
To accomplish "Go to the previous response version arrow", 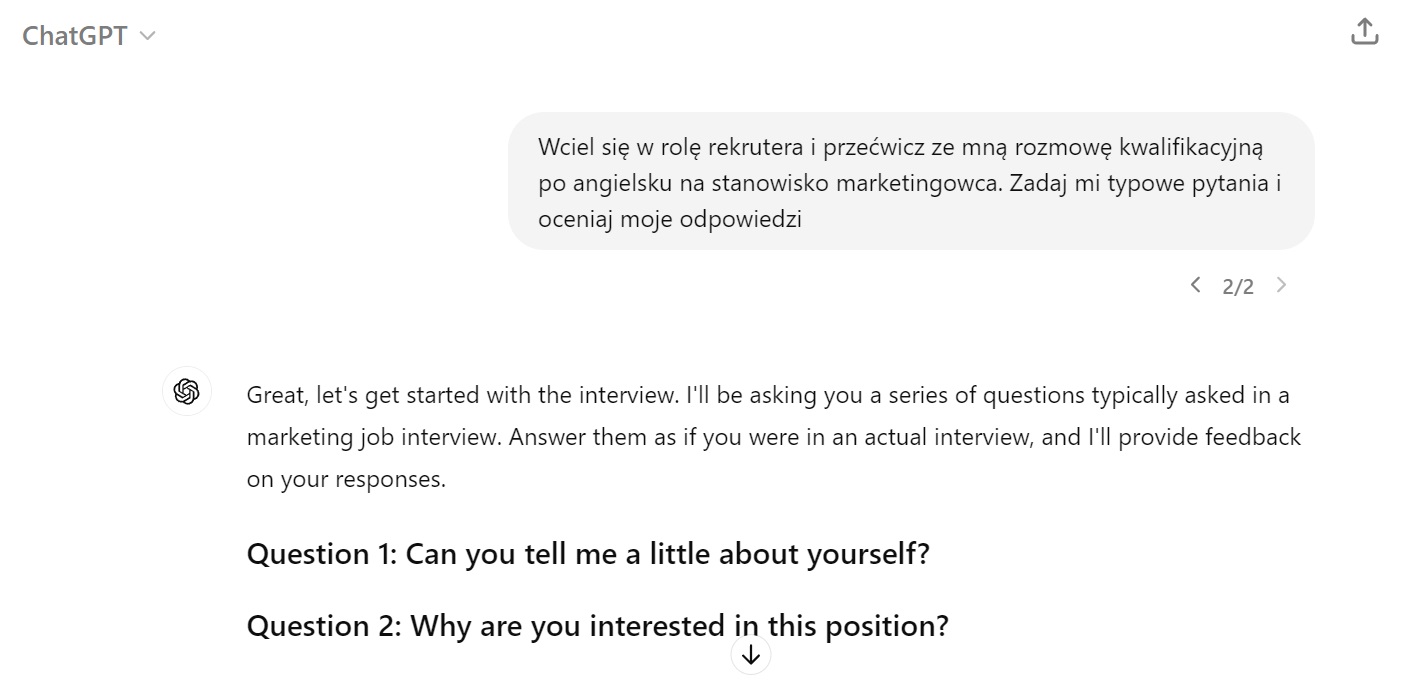I will pyautogui.click(x=1195, y=285).
